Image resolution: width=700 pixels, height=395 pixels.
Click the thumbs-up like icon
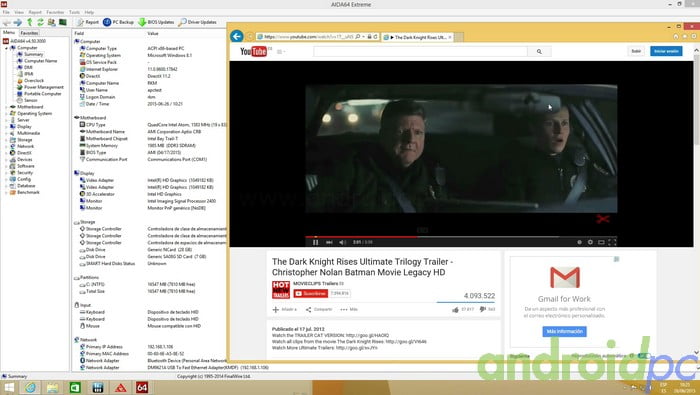point(455,310)
